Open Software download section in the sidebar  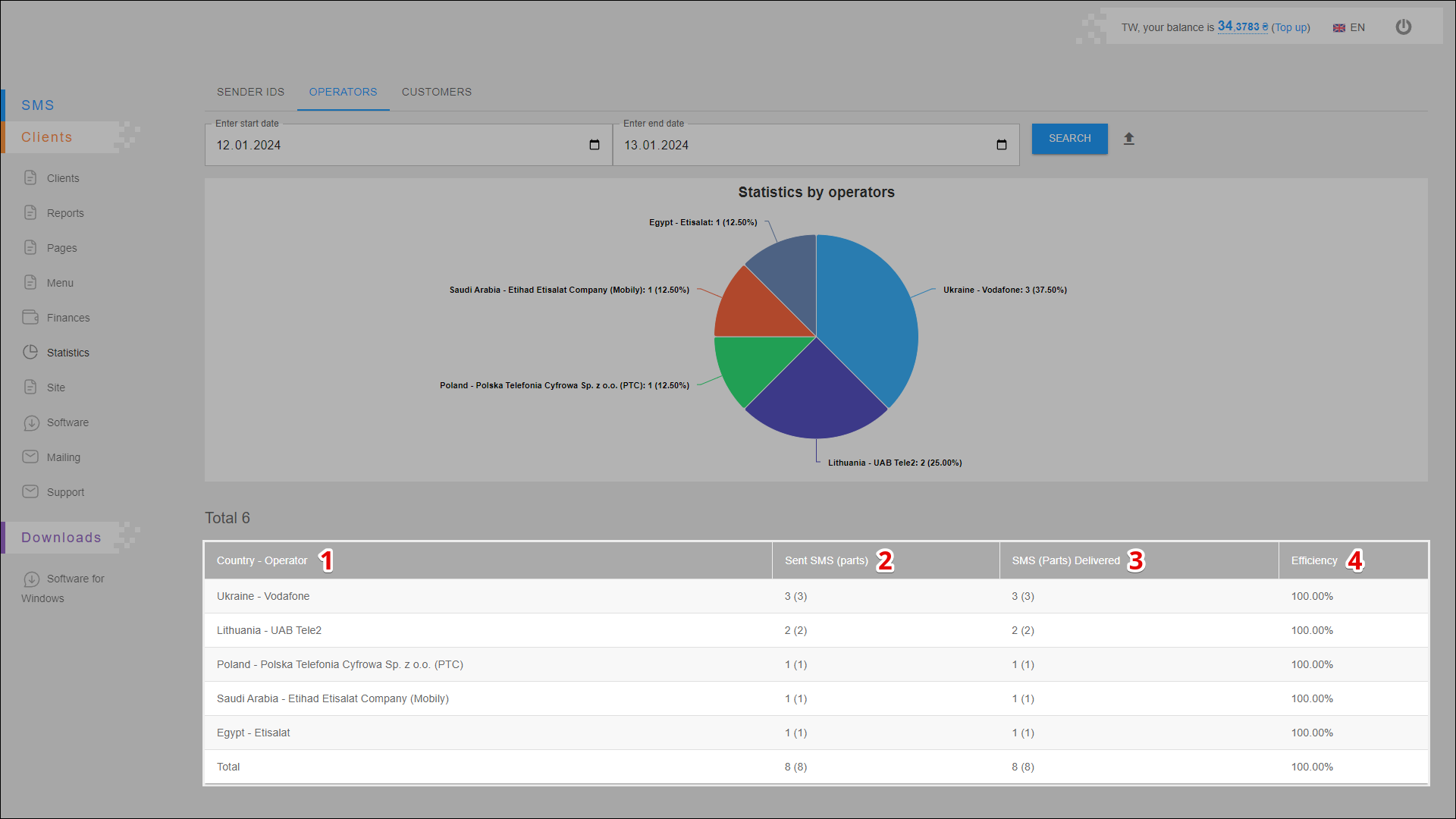click(x=67, y=422)
